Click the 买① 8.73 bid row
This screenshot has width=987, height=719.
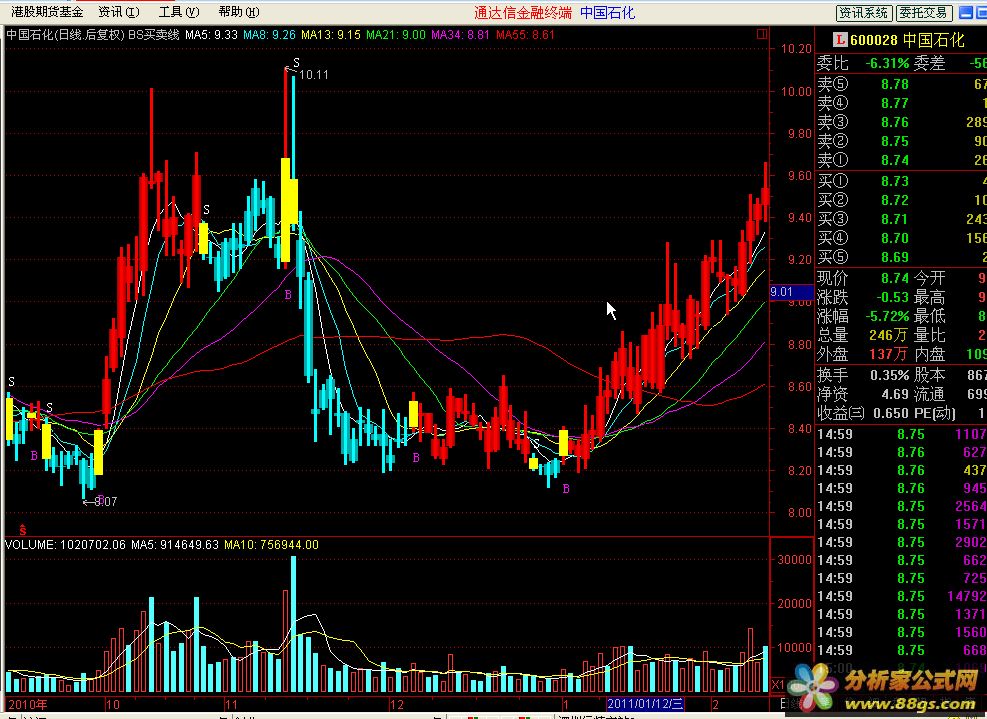click(901, 181)
